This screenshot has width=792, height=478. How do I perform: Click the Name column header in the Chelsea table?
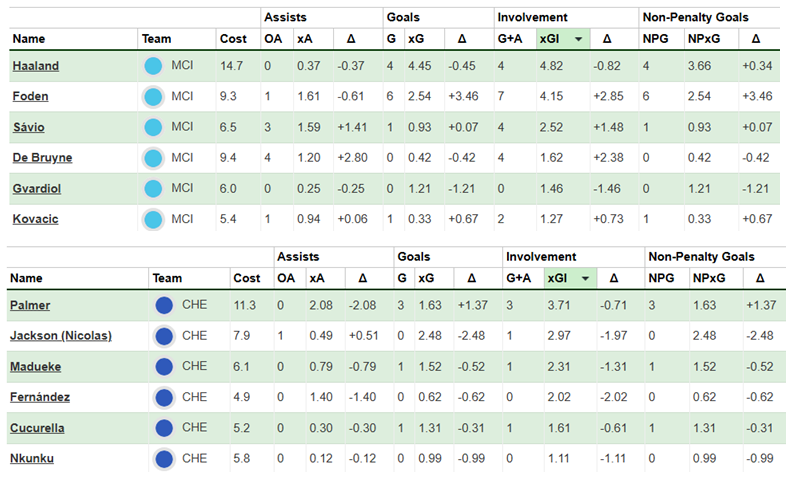point(27,278)
